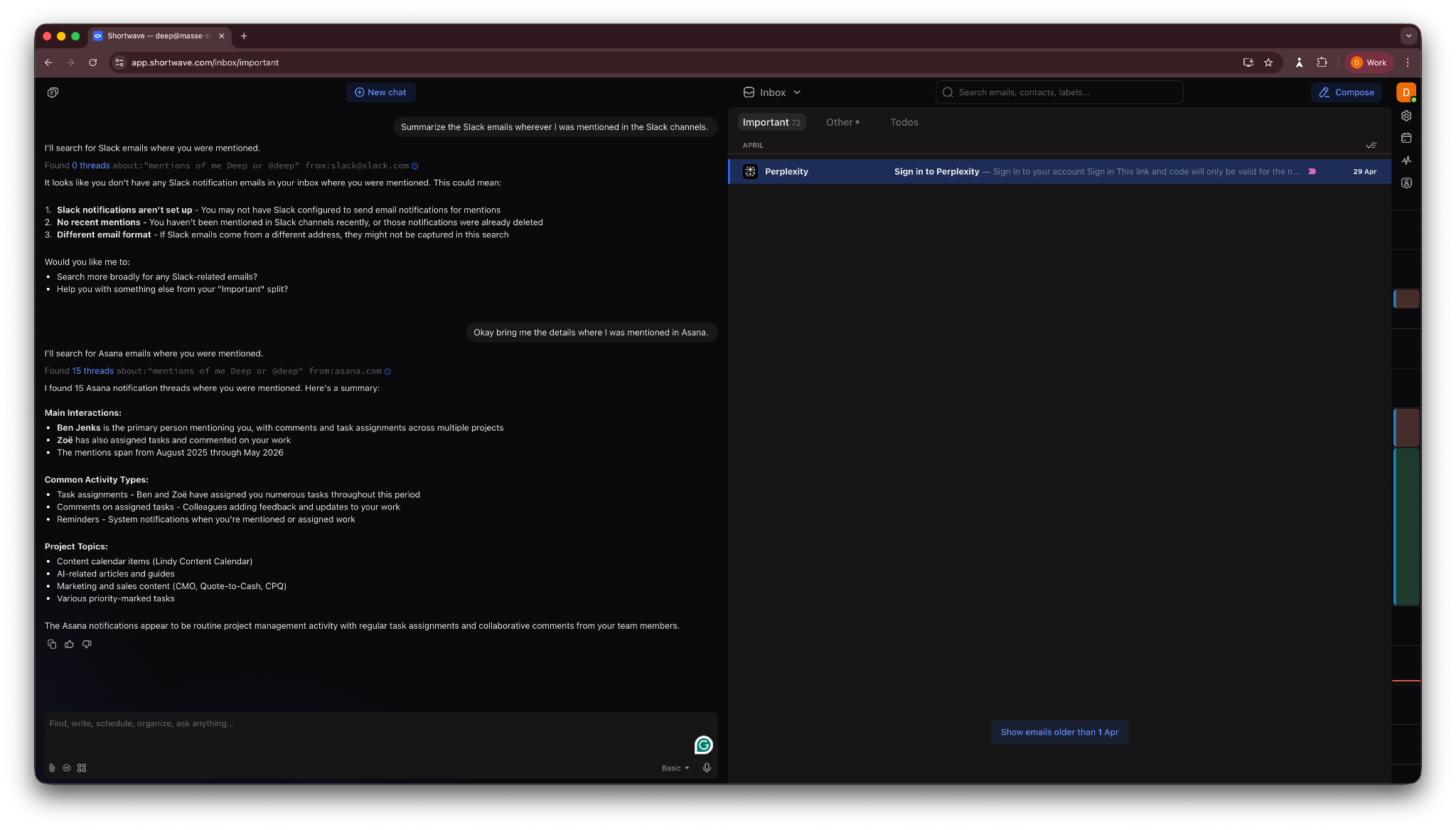The width and height of the screenshot is (1456, 830).
Task: Attach a file with the paperclip
Action: (x=52, y=768)
